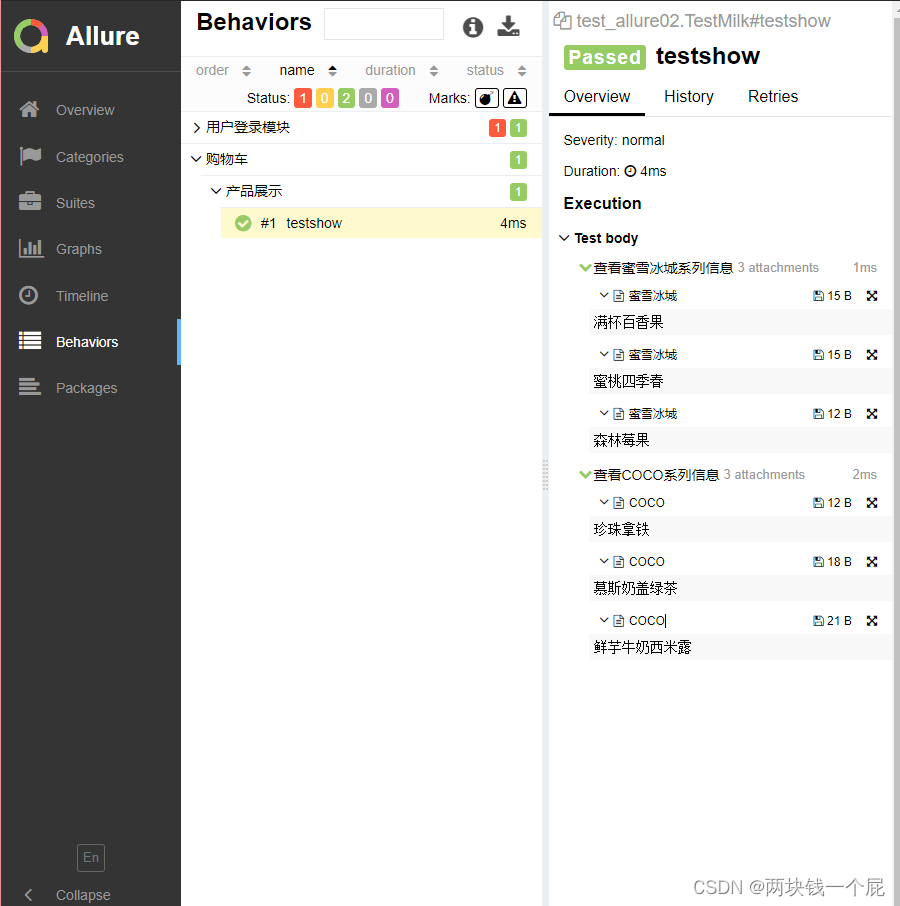
Task: Download the 21 B COCO attachment
Action: [x=832, y=621]
